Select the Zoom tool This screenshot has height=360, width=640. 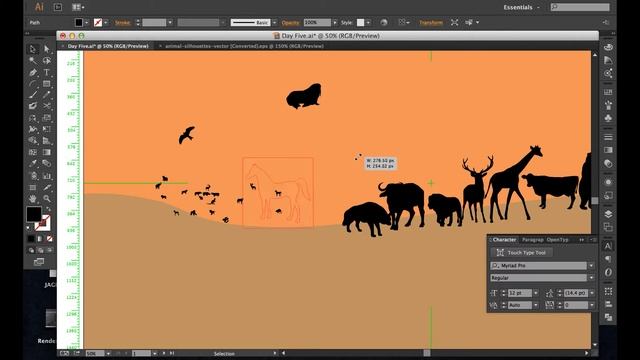pos(47,199)
